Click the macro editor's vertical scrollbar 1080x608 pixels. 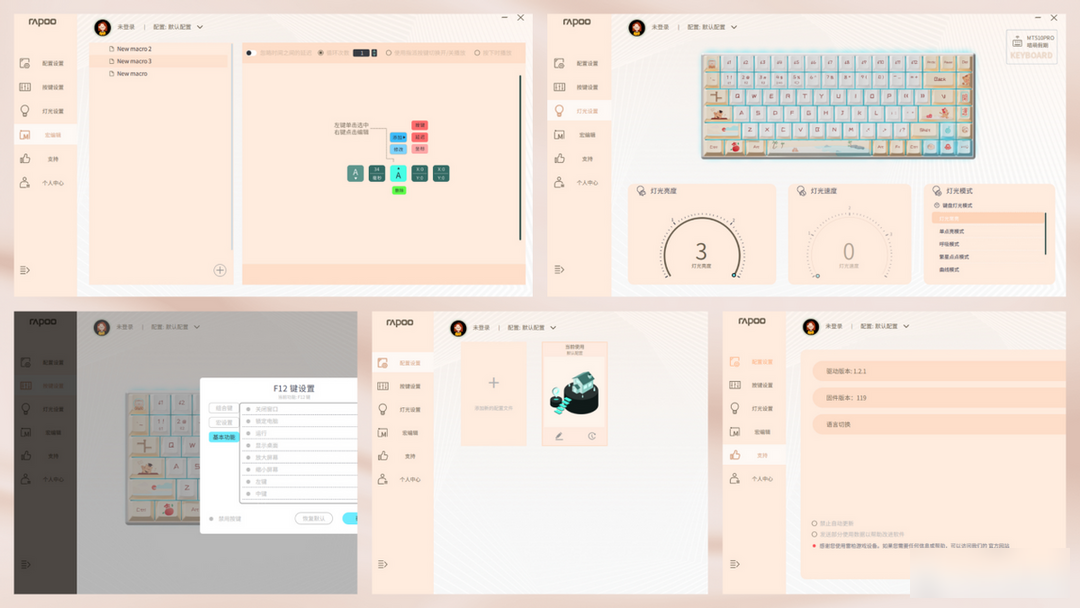520,158
